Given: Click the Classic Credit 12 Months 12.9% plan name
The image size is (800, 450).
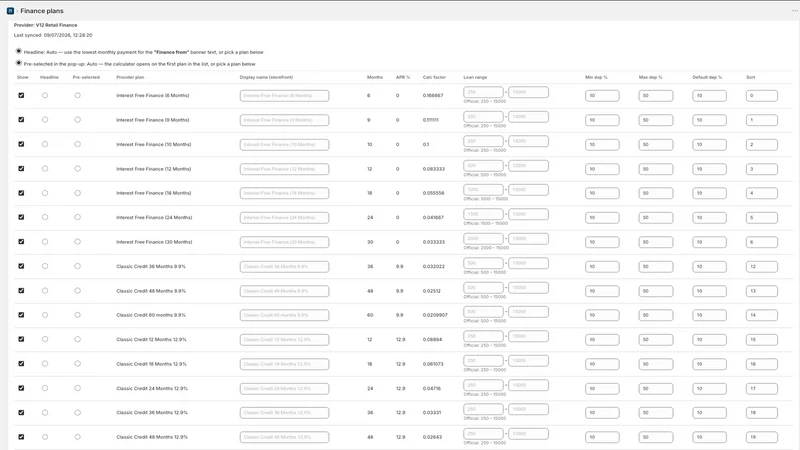Looking at the screenshot, I should (x=152, y=339).
